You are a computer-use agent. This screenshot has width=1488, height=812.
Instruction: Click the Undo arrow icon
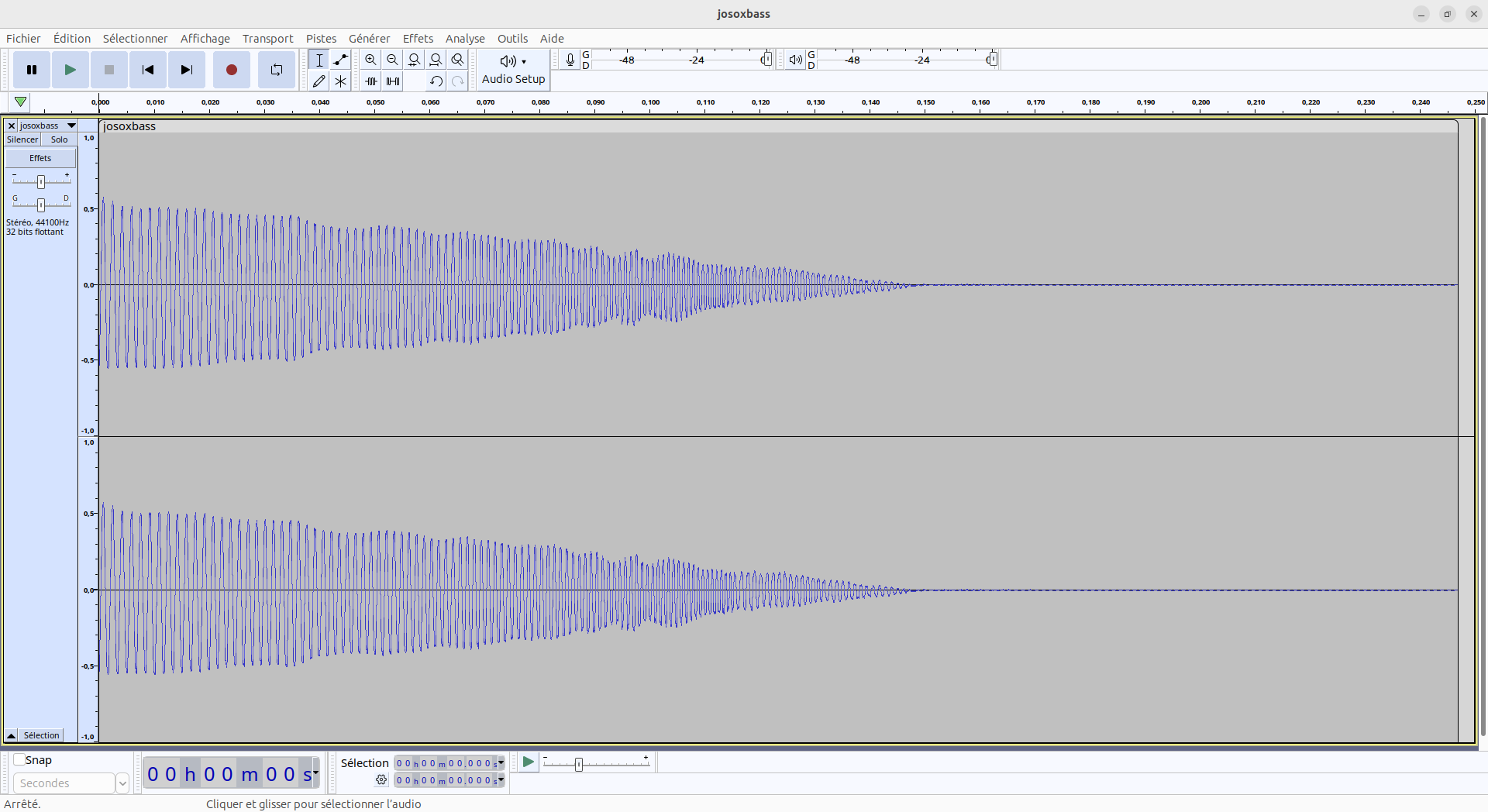436,81
